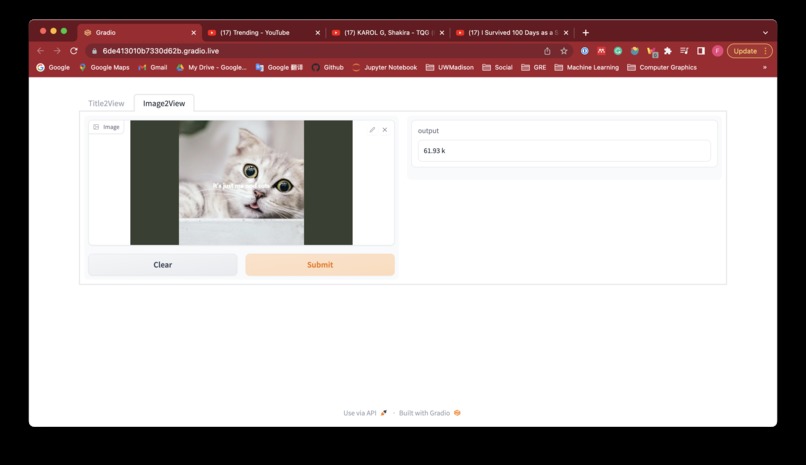Reload the page with the refresh icon
Image resolution: width=806 pixels, height=465 pixels.
pyautogui.click(x=74, y=51)
